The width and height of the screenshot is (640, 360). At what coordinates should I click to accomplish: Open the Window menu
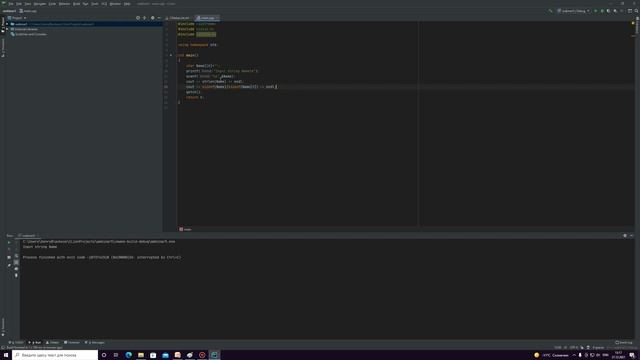(115, 4)
